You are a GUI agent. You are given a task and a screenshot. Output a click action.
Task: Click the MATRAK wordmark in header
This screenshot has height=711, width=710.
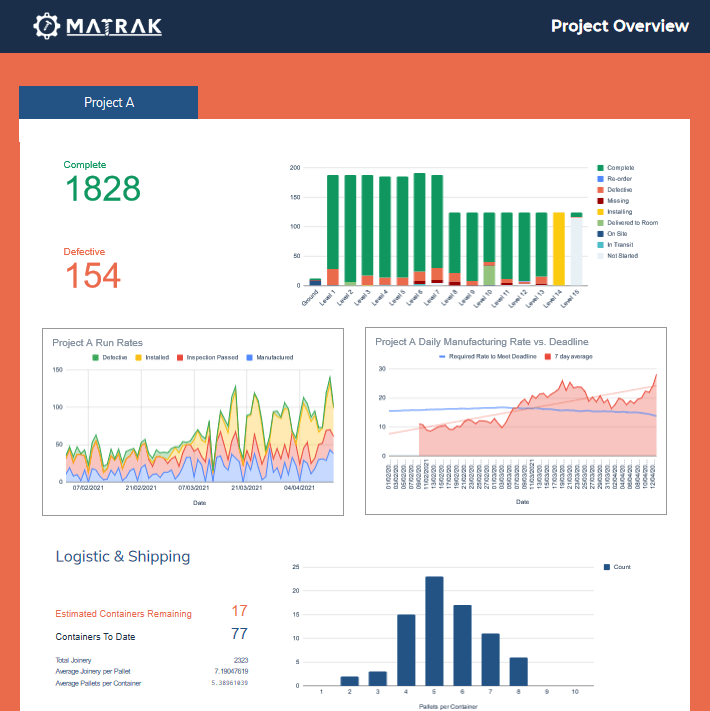tap(114, 27)
